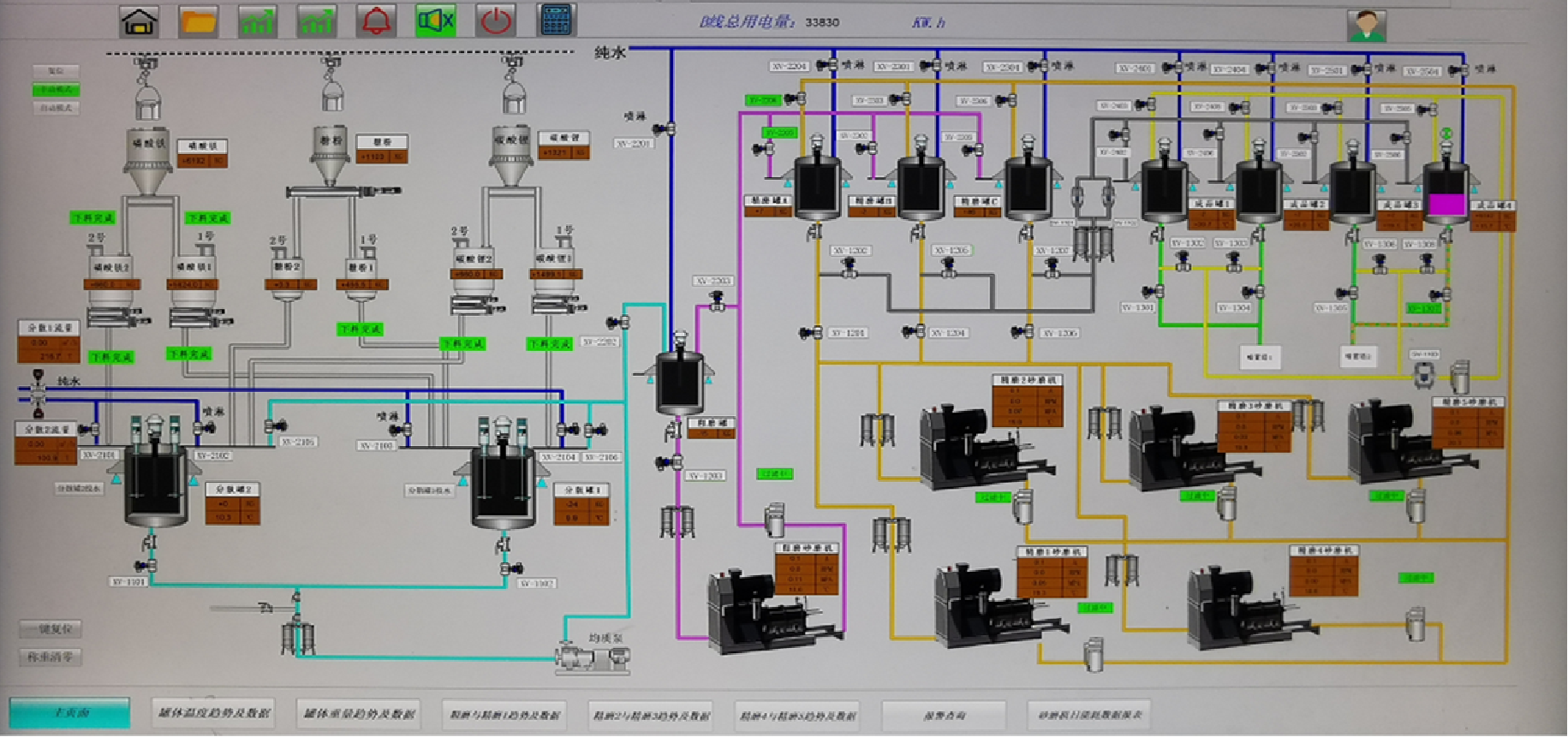Toggle the green mute speaker icon
Viewport: 1568px width, 737px height.
pos(435,21)
